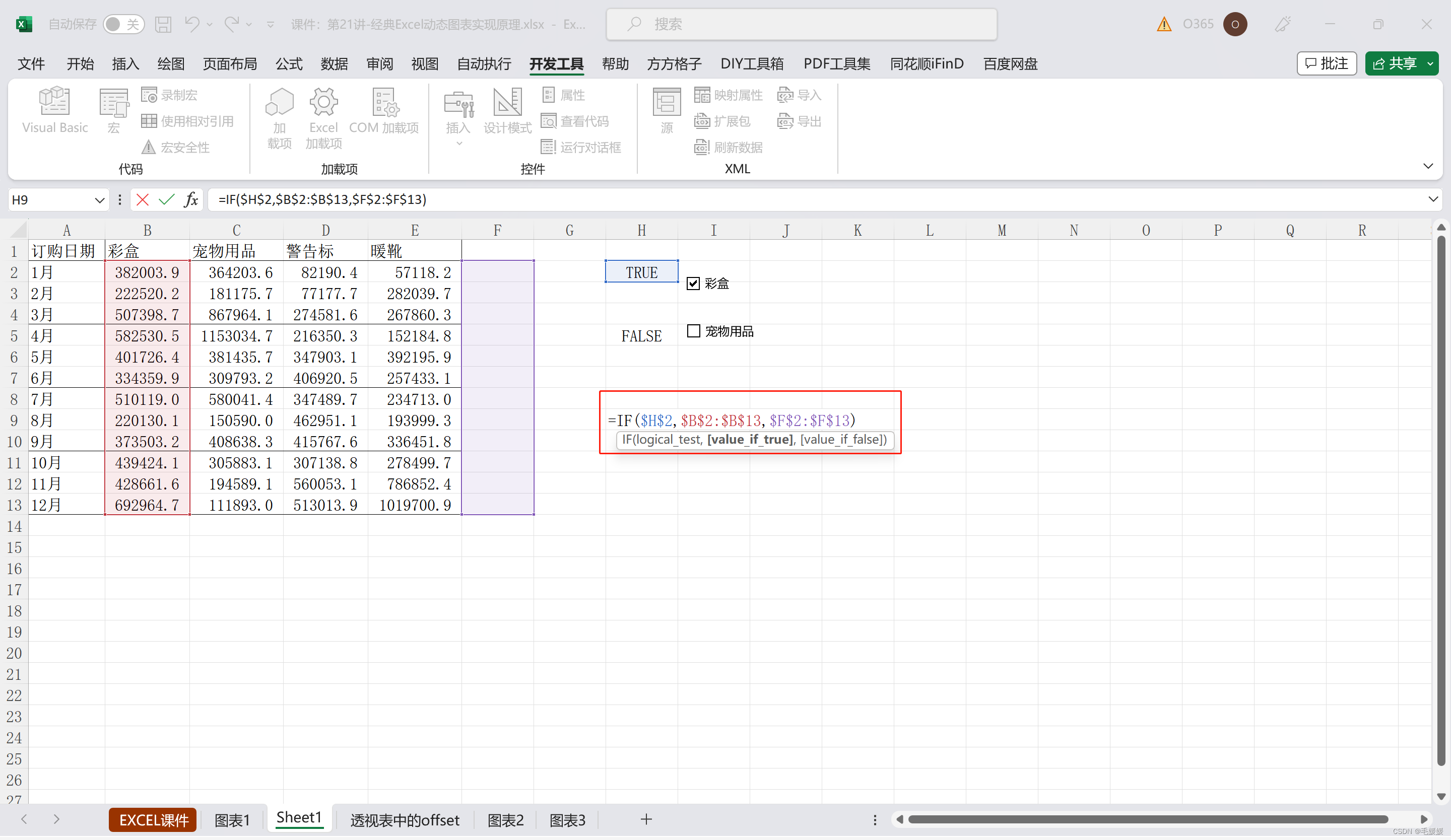Open Excel Add-ins (Excel 加载项)
This screenshot has height=840, width=1451.
(323, 118)
